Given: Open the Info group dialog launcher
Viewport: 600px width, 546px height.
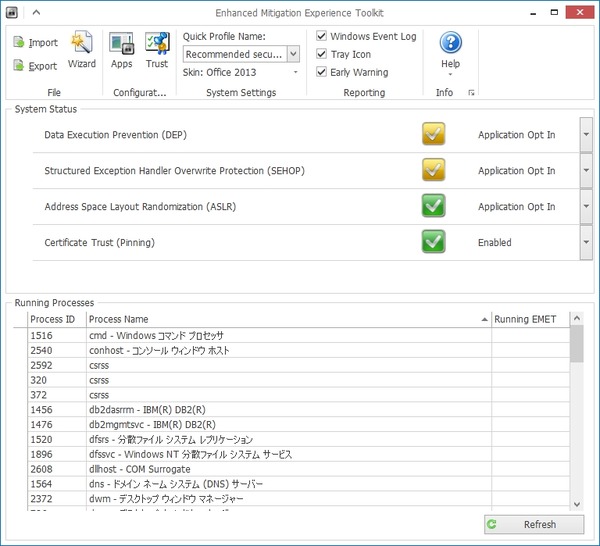Looking at the screenshot, I should pyautogui.click(x=471, y=93).
